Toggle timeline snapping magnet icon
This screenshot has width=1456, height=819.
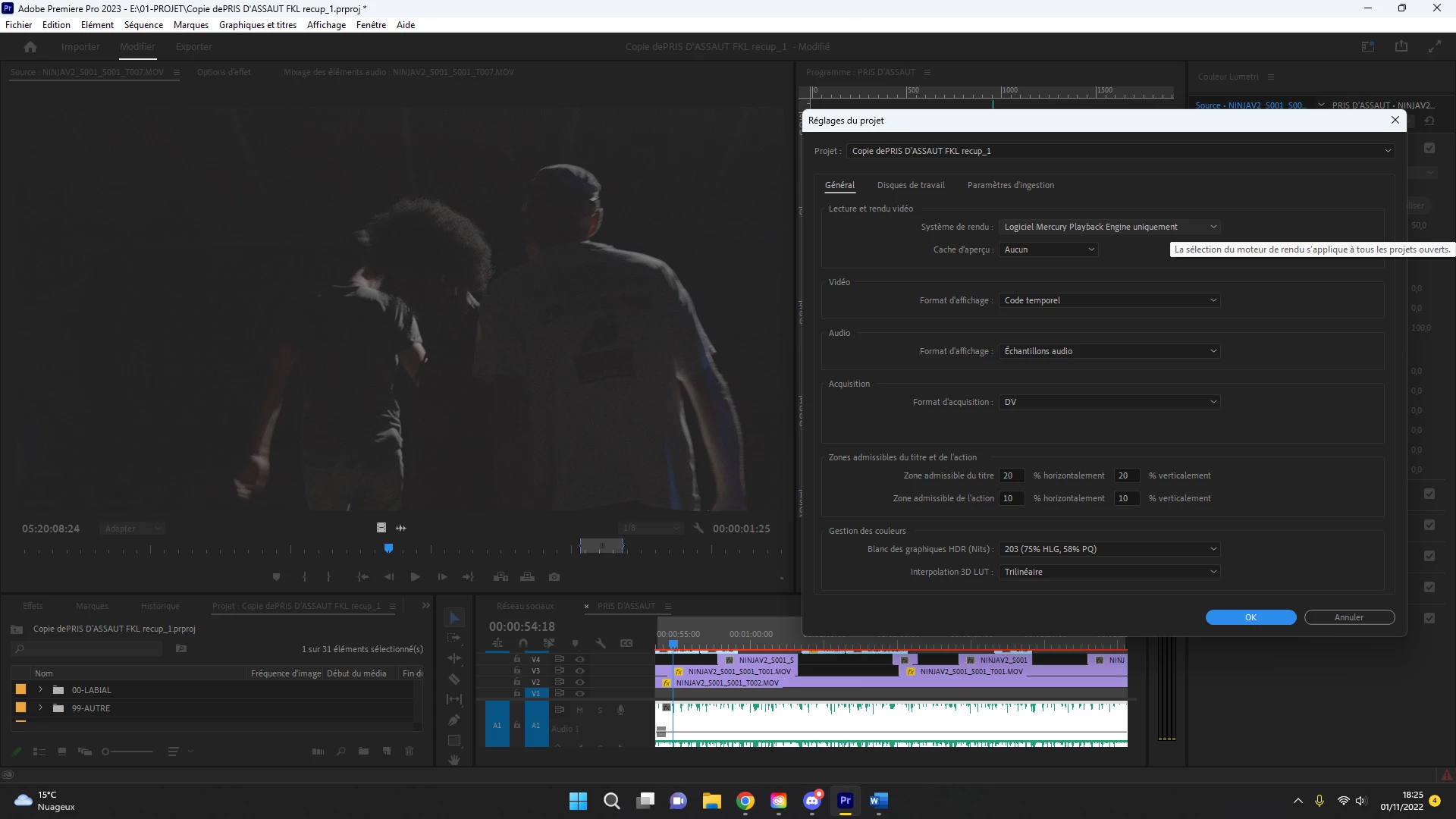[x=523, y=643]
